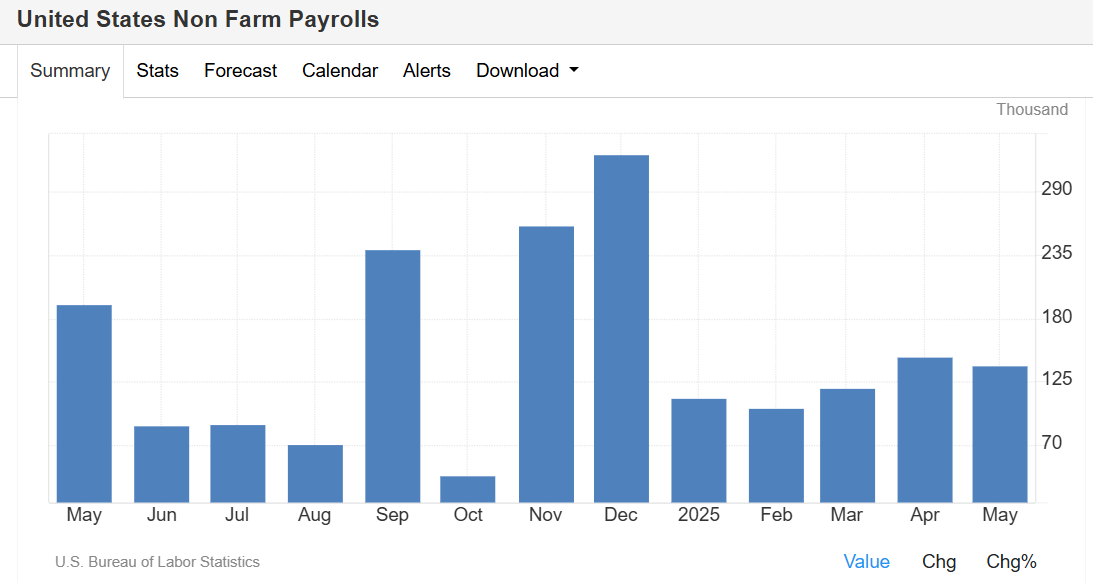Image resolution: width=1093 pixels, height=583 pixels.
Task: Click the Aug x-axis label
Action: click(314, 515)
